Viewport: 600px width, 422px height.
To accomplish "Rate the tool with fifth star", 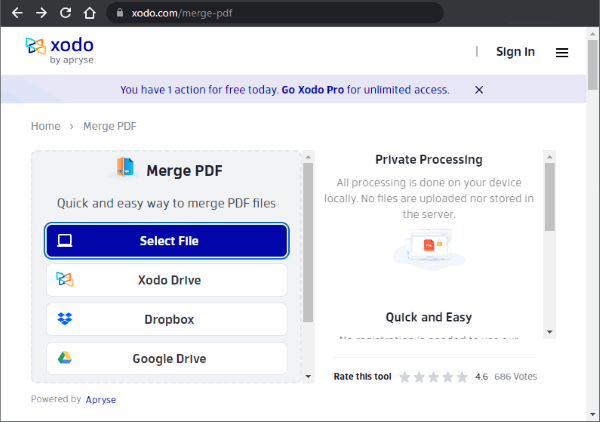I will click(x=462, y=377).
